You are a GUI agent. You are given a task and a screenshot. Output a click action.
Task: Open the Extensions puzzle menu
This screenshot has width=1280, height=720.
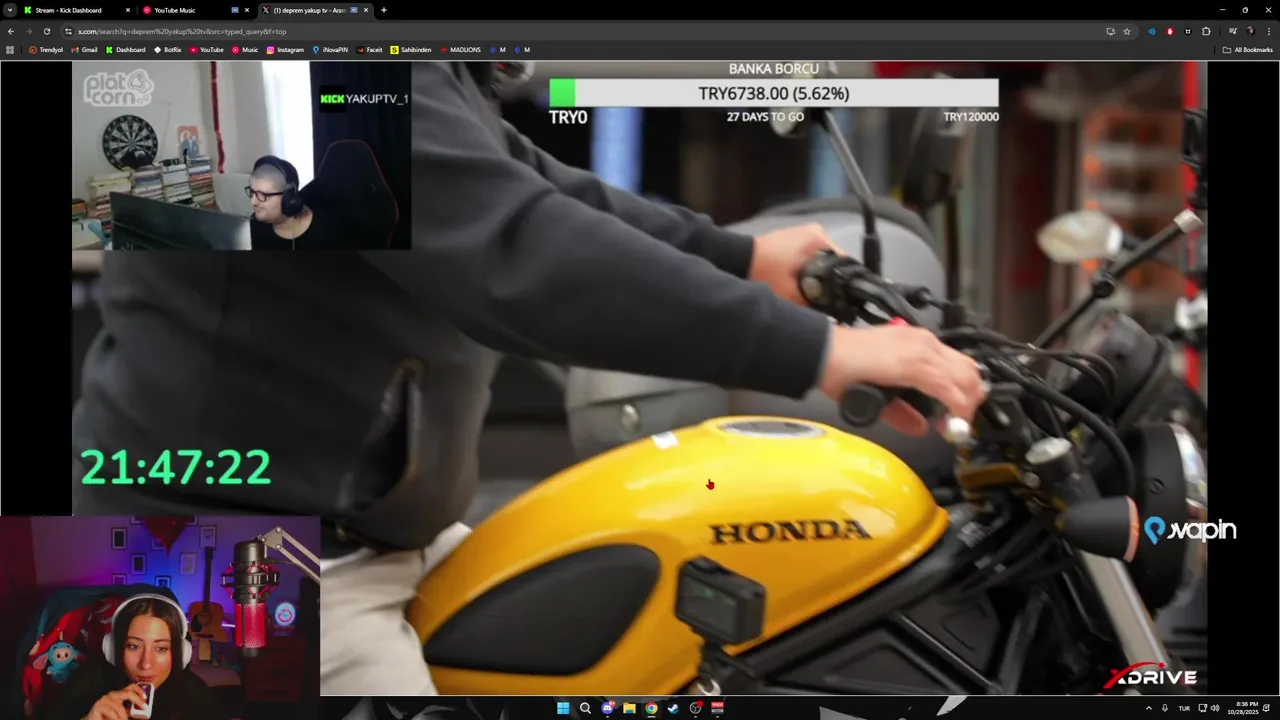click(1206, 31)
